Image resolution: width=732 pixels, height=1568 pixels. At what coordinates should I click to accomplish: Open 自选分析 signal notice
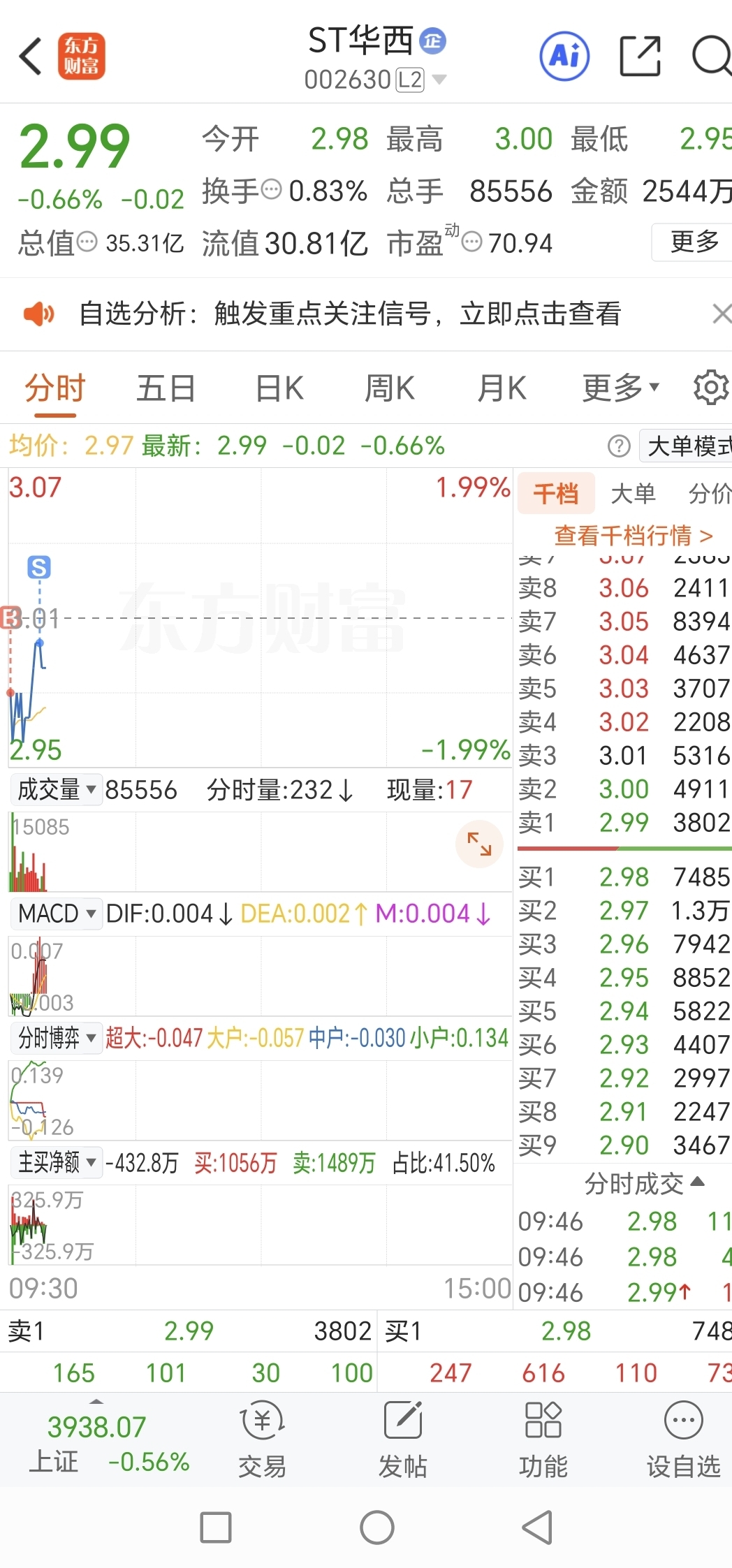tap(350, 314)
